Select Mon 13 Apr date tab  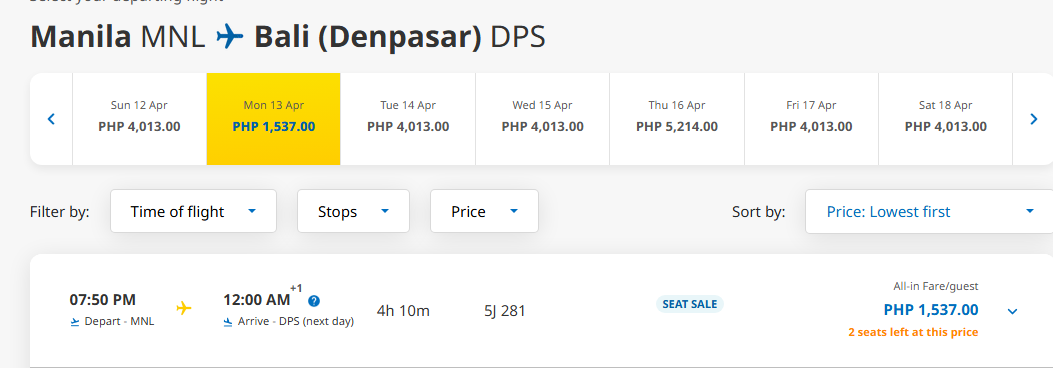[273, 119]
